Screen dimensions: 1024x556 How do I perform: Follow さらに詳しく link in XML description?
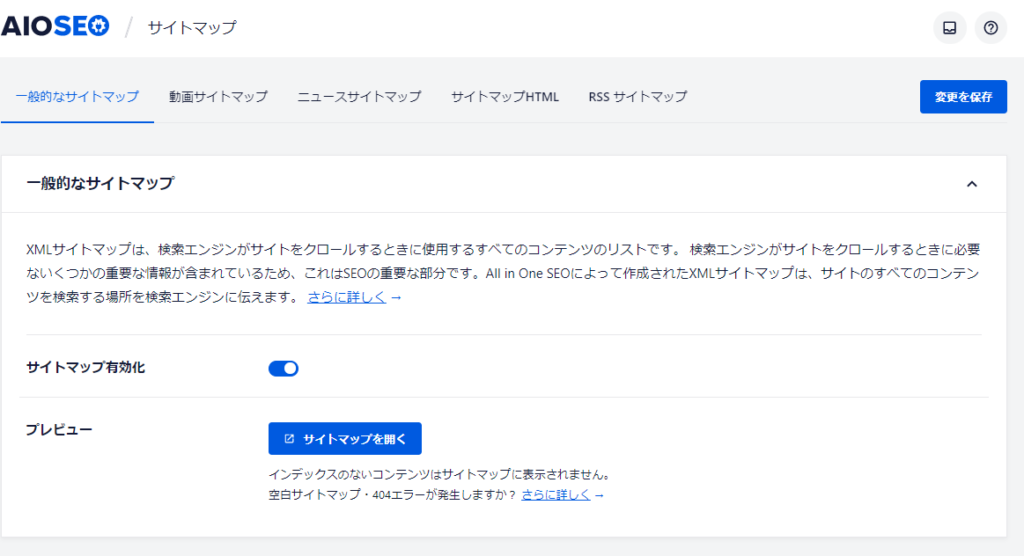pyautogui.click(x=346, y=297)
